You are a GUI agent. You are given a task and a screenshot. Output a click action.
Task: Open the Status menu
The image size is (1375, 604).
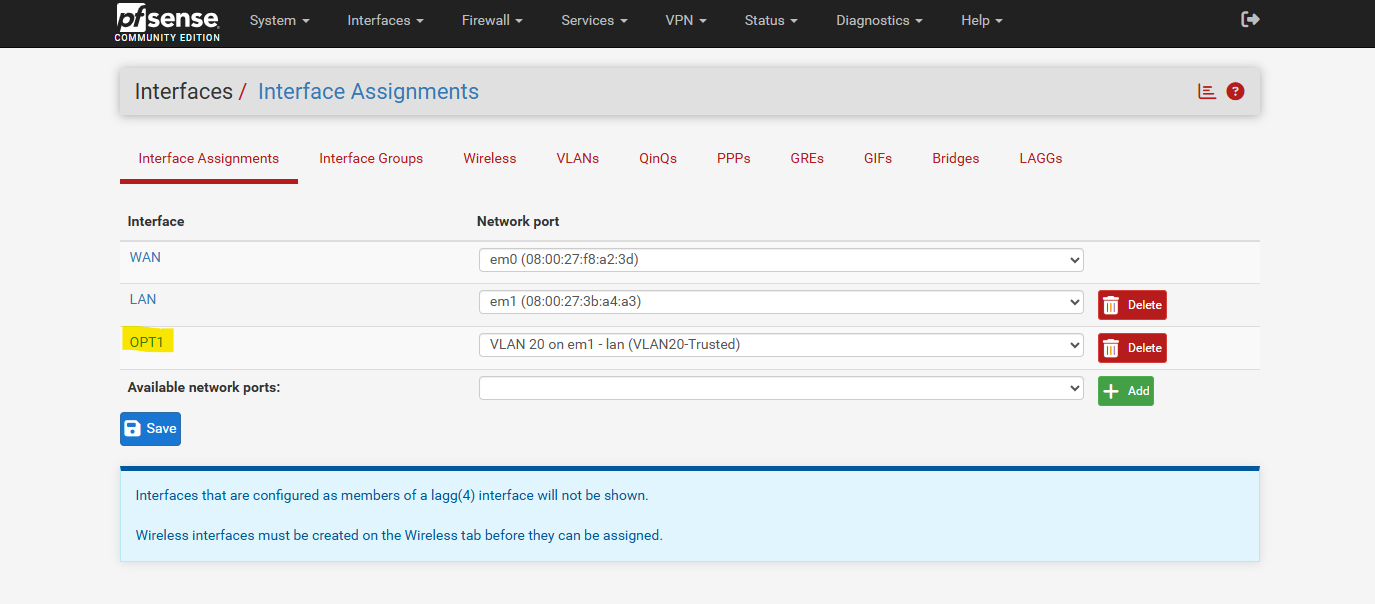[x=771, y=20]
